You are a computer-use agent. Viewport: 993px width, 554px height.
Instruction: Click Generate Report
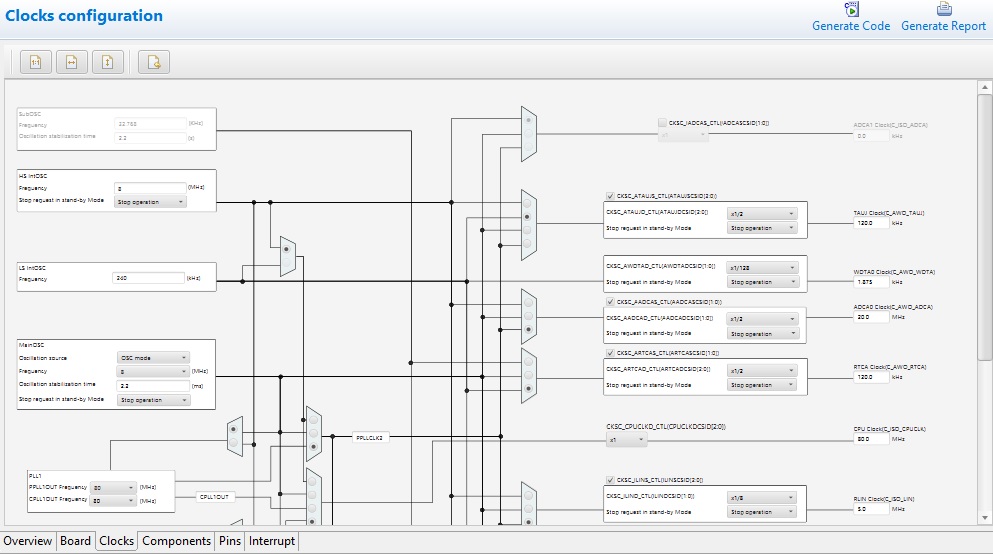coord(944,18)
